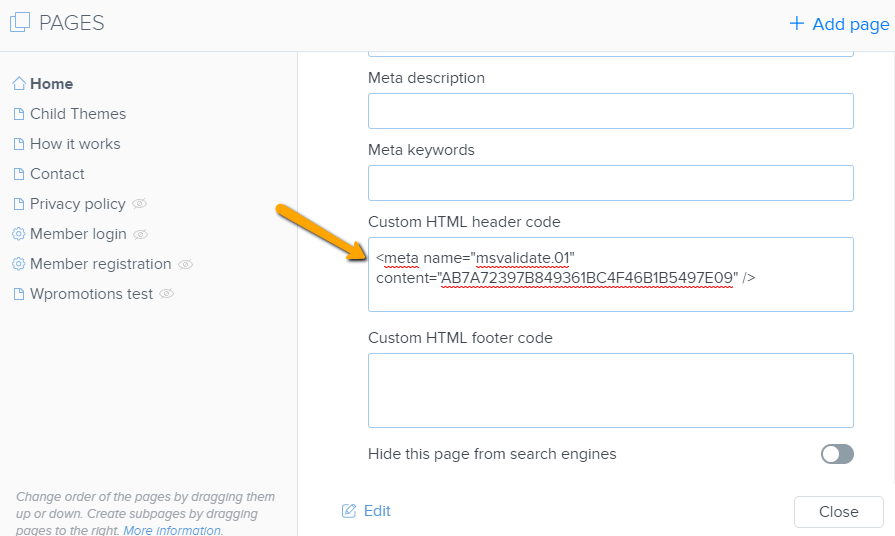
Task: Click the page icon next to How it works
Action: (x=19, y=144)
